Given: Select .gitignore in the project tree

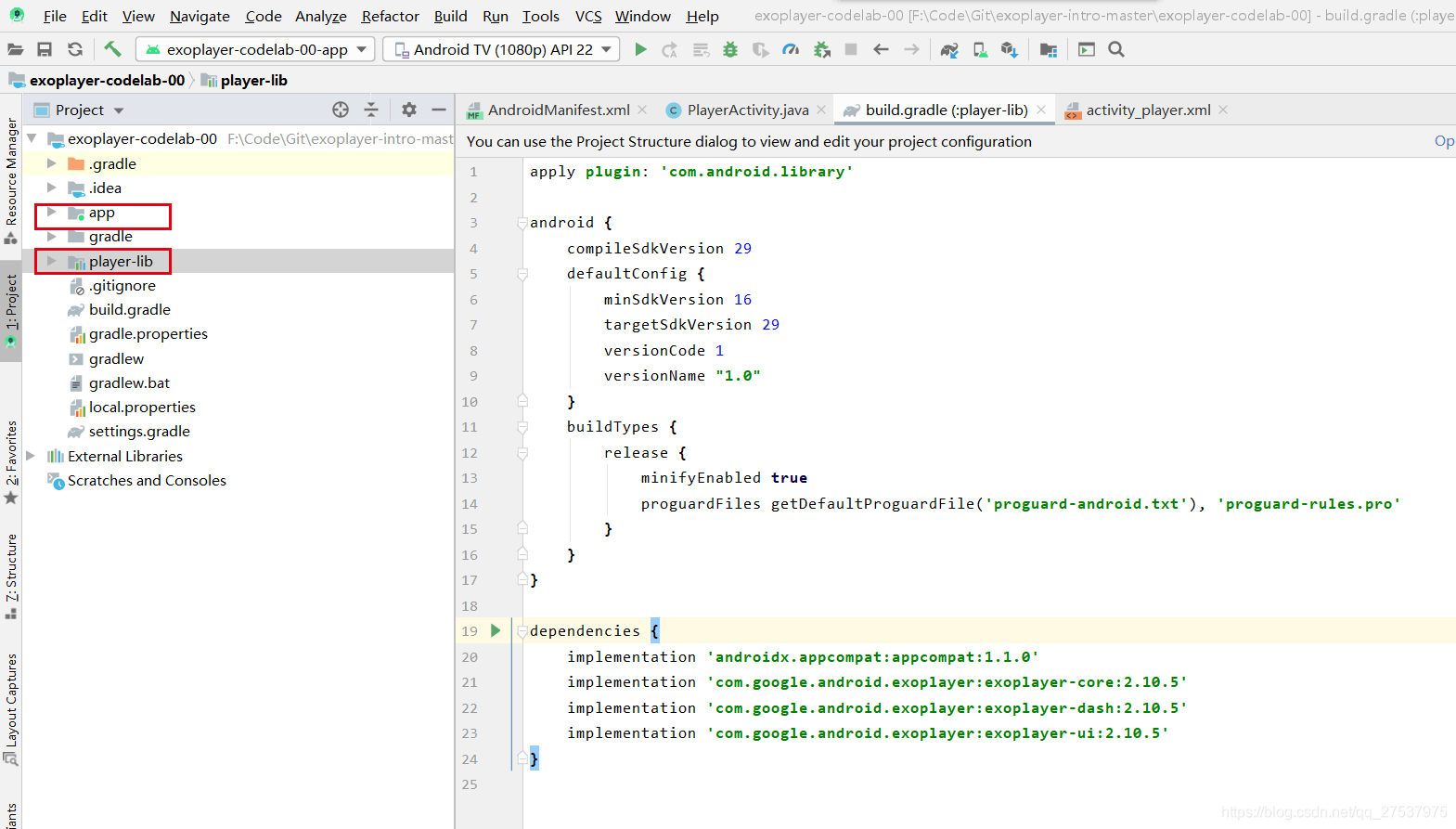Looking at the screenshot, I should tap(122, 285).
